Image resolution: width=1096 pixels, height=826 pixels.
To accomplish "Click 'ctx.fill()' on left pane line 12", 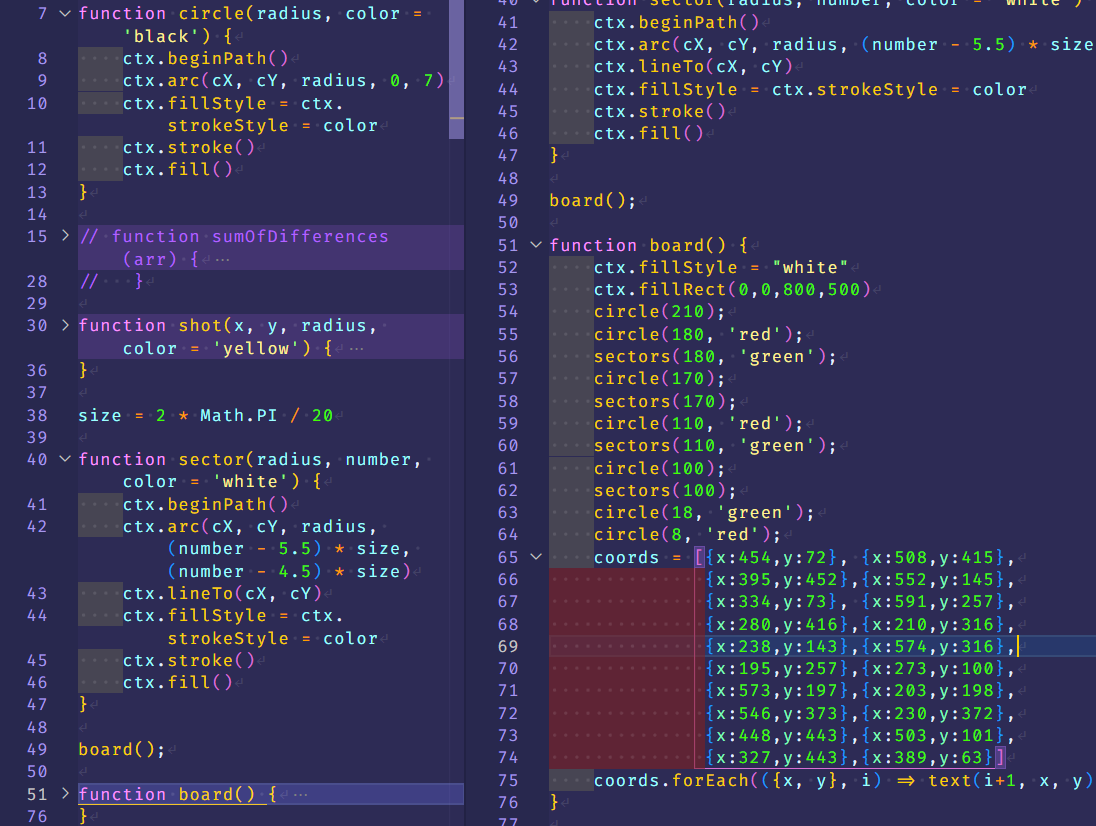I will [178, 169].
